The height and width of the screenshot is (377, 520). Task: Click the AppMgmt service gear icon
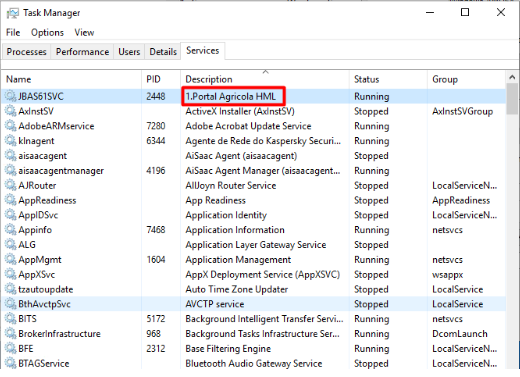coord(10,259)
